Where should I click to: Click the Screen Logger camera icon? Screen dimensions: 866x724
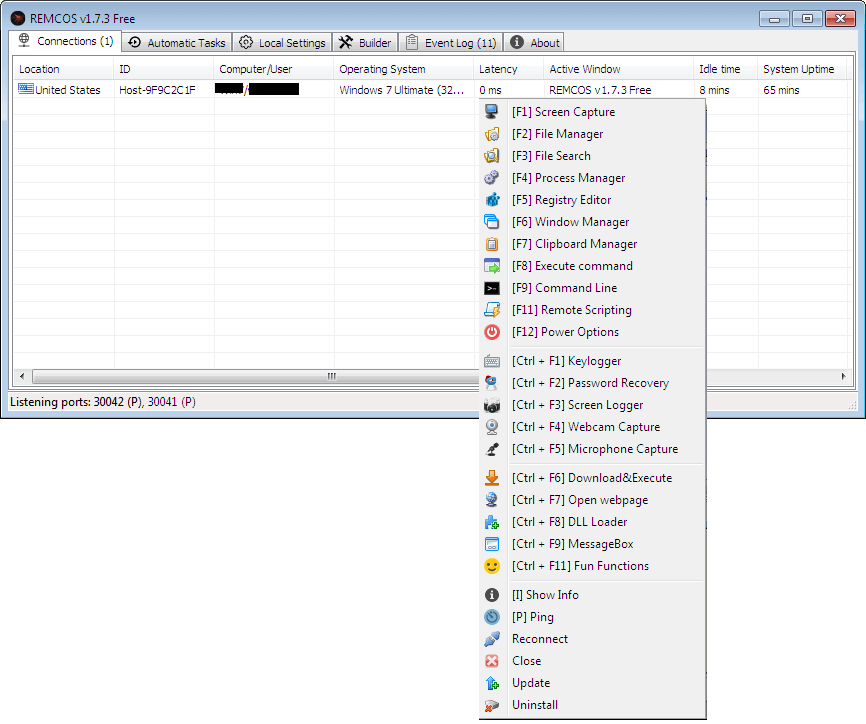(492, 405)
